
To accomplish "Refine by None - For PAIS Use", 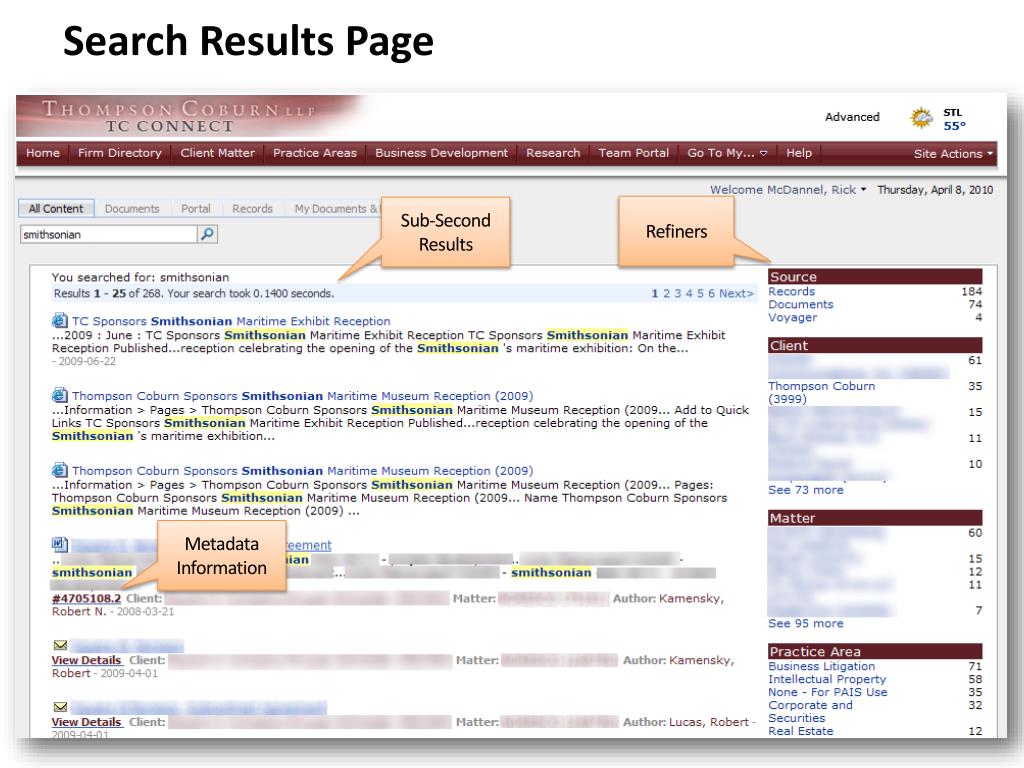I will tap(828, 692).
